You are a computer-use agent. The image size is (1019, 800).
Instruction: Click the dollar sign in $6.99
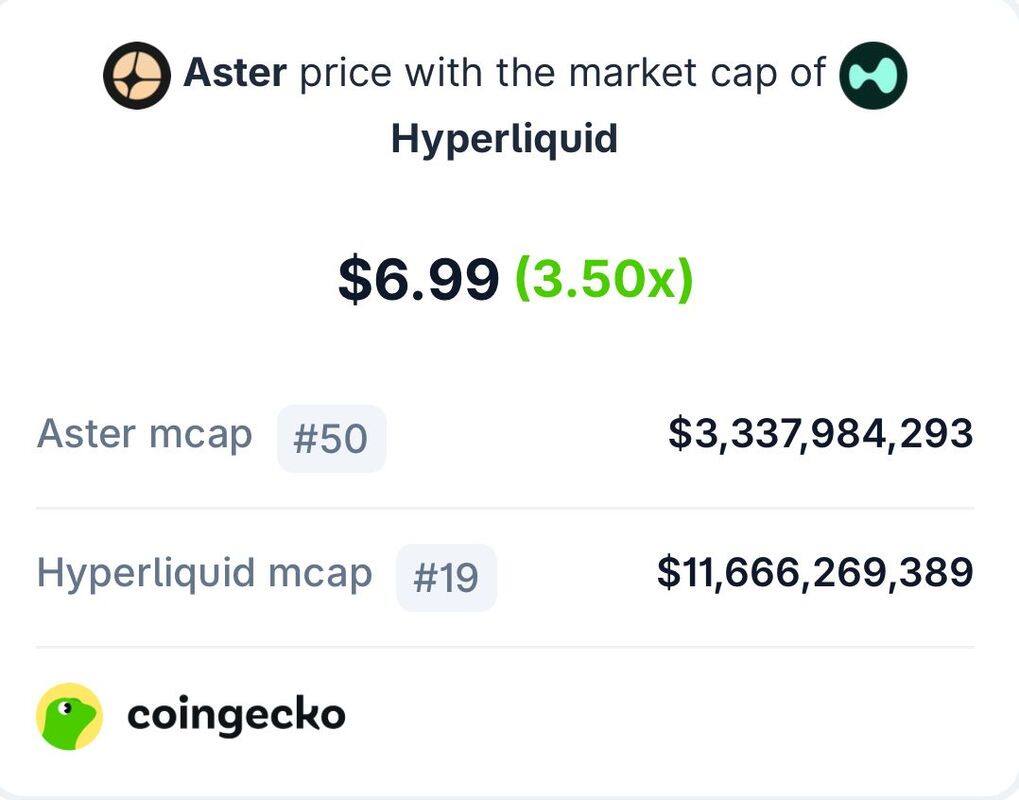pos(354,279)
